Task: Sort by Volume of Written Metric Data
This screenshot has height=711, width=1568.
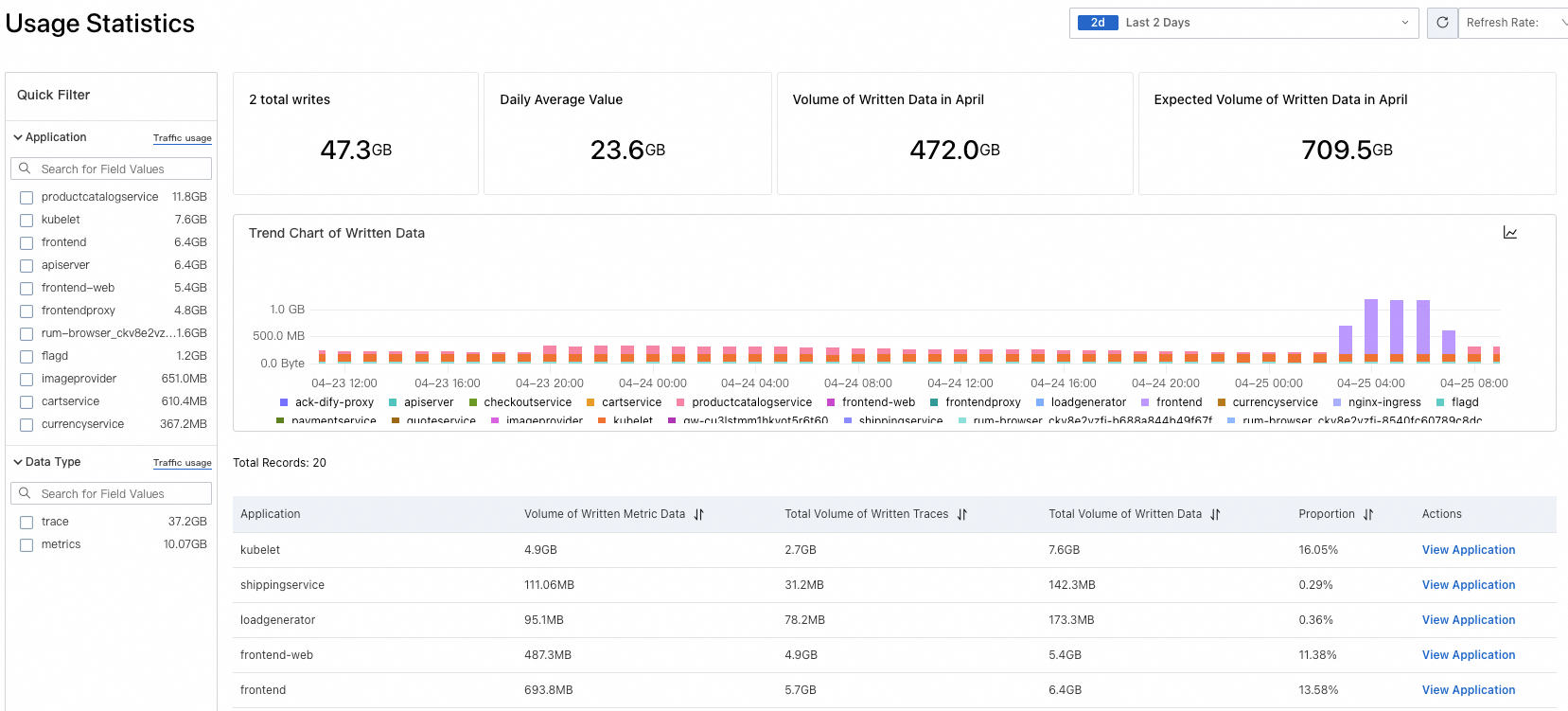Action: [x=698, y=514]
